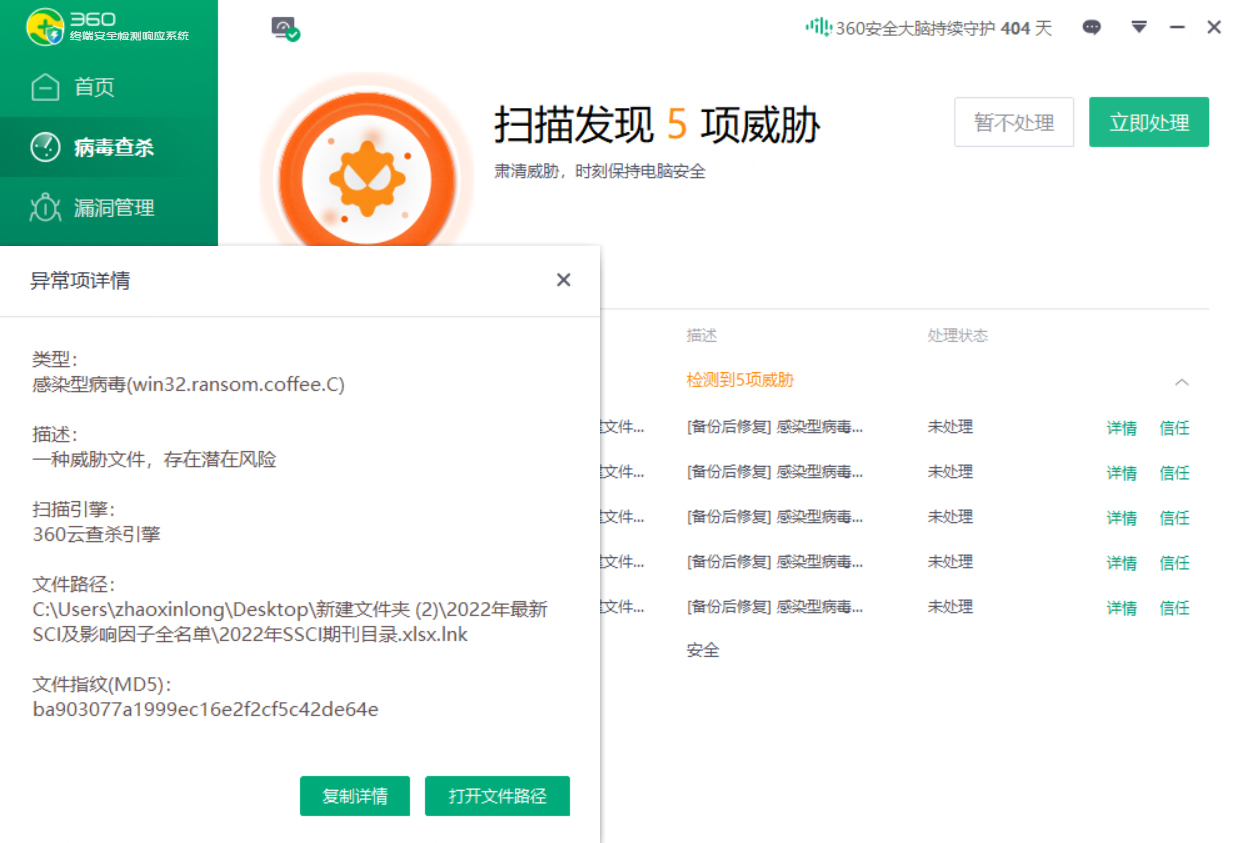
Task: Click the 360 security brain waveform icon
Action: pos(818,28)
